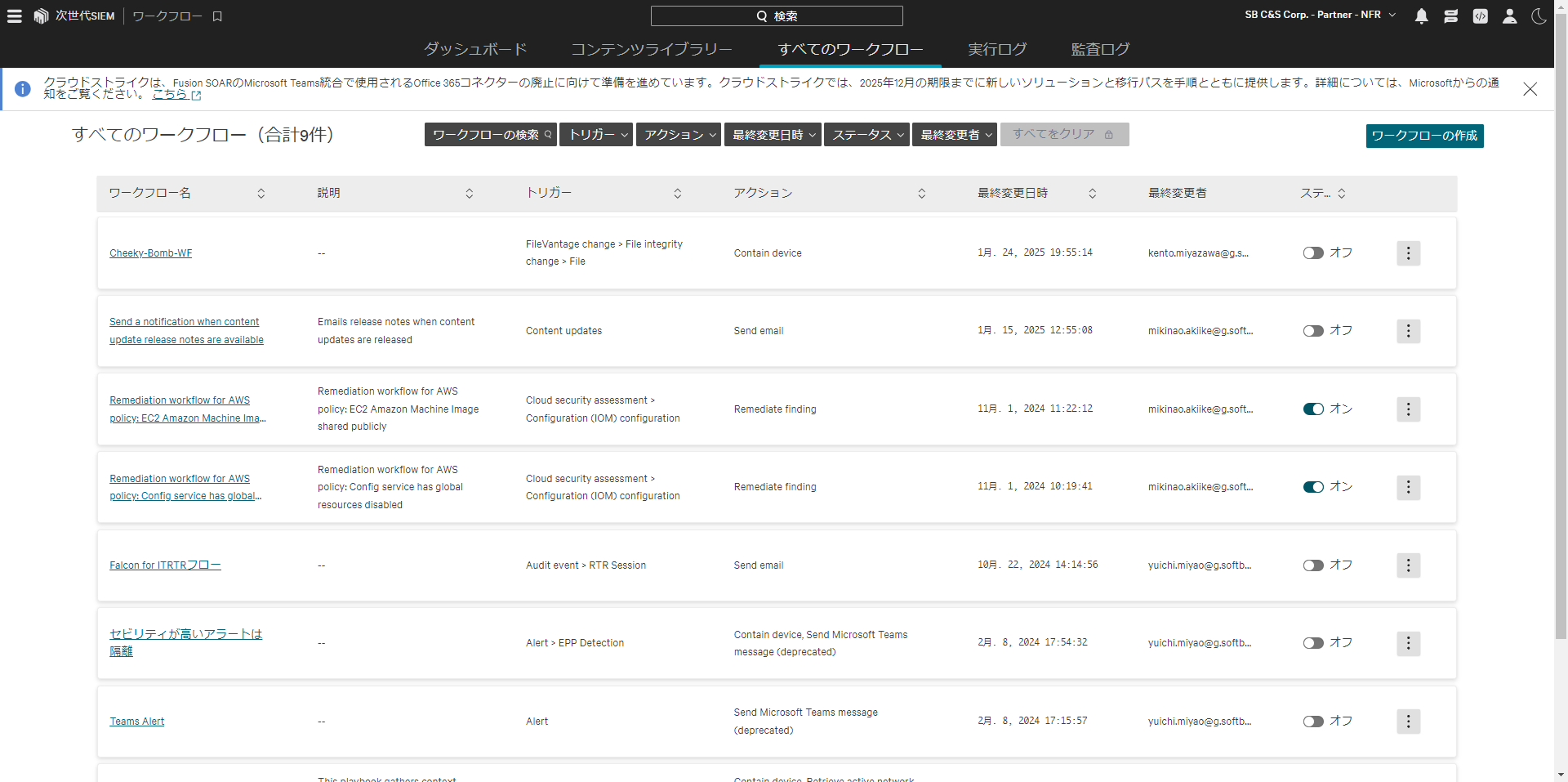Open the developer code icon
The height and width of the screenshot is (782, 1568).
click(x=1480, y=16)
